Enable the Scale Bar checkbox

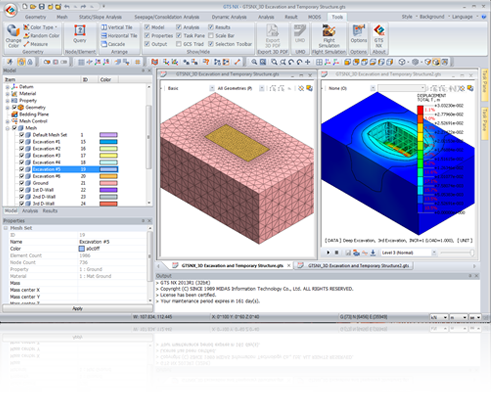[x=211, y=35]
